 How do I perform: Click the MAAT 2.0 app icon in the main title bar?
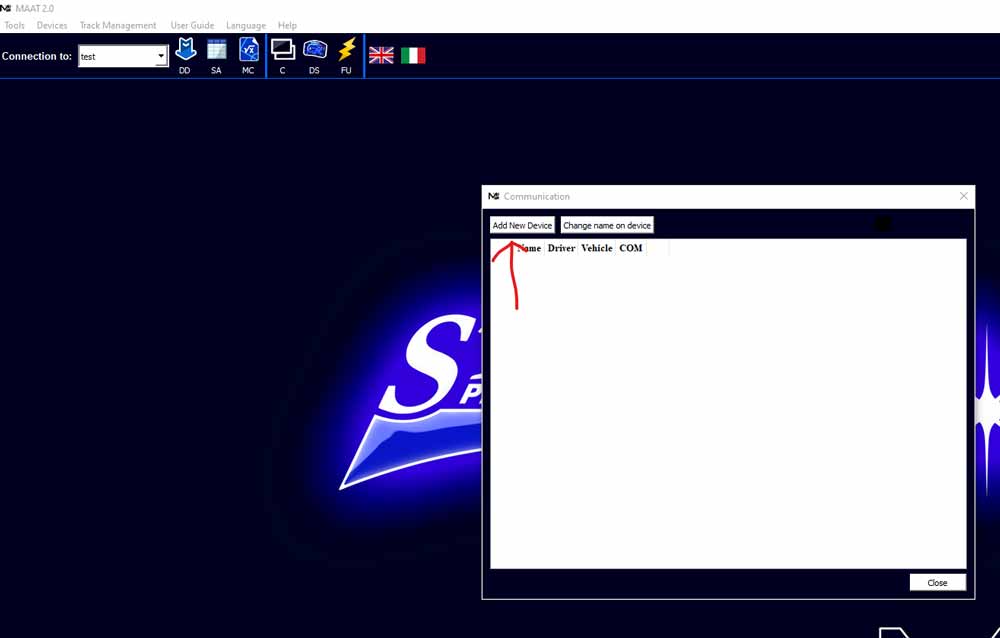click(x=6, y=8)
